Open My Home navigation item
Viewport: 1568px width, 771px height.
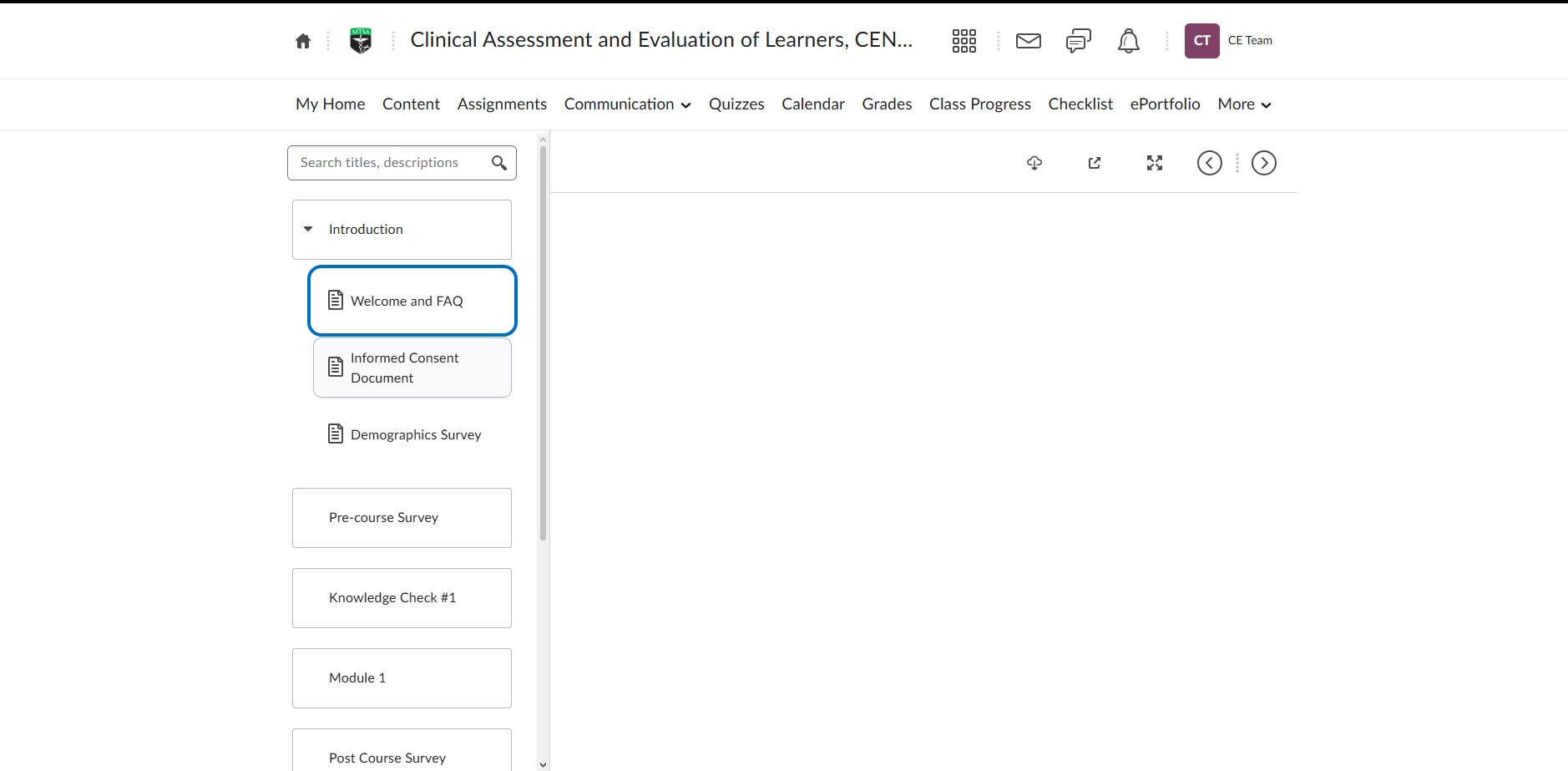point(331,104)
